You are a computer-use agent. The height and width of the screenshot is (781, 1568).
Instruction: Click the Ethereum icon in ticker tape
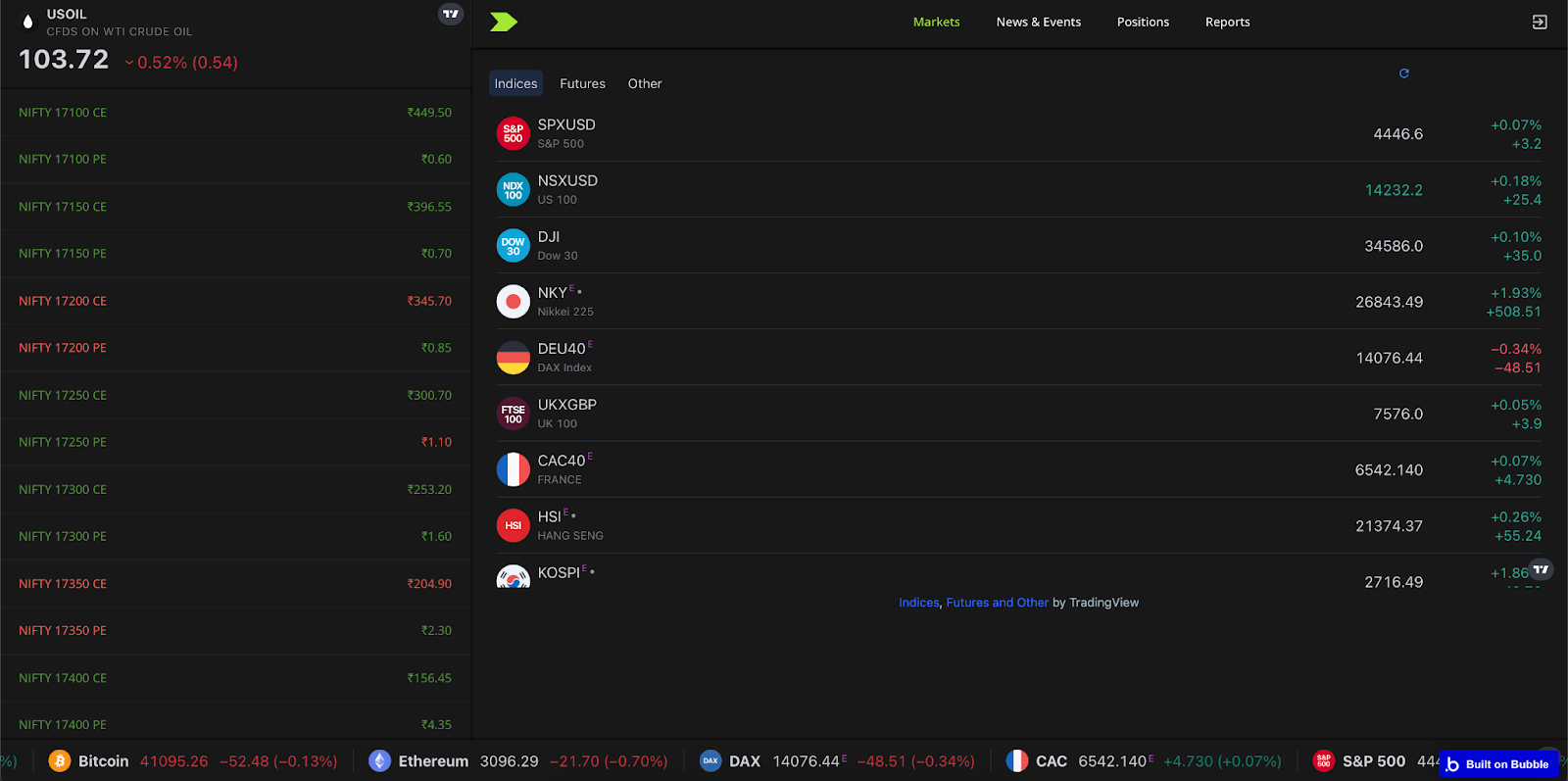(379, 760)
